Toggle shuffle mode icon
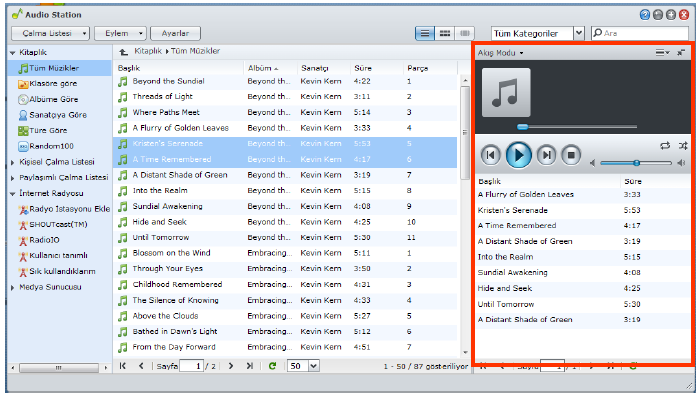700x395 pixels. click(683, 146)
